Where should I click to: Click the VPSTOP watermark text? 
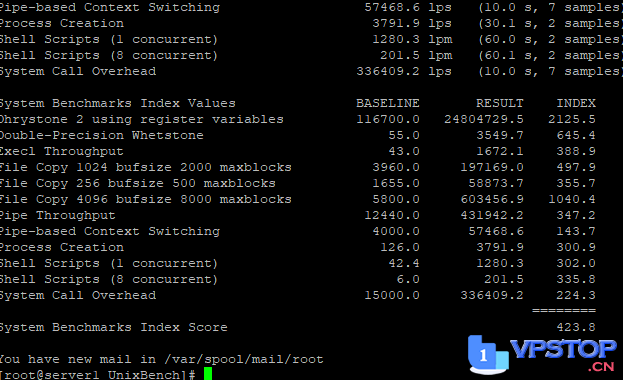(563, 349)
